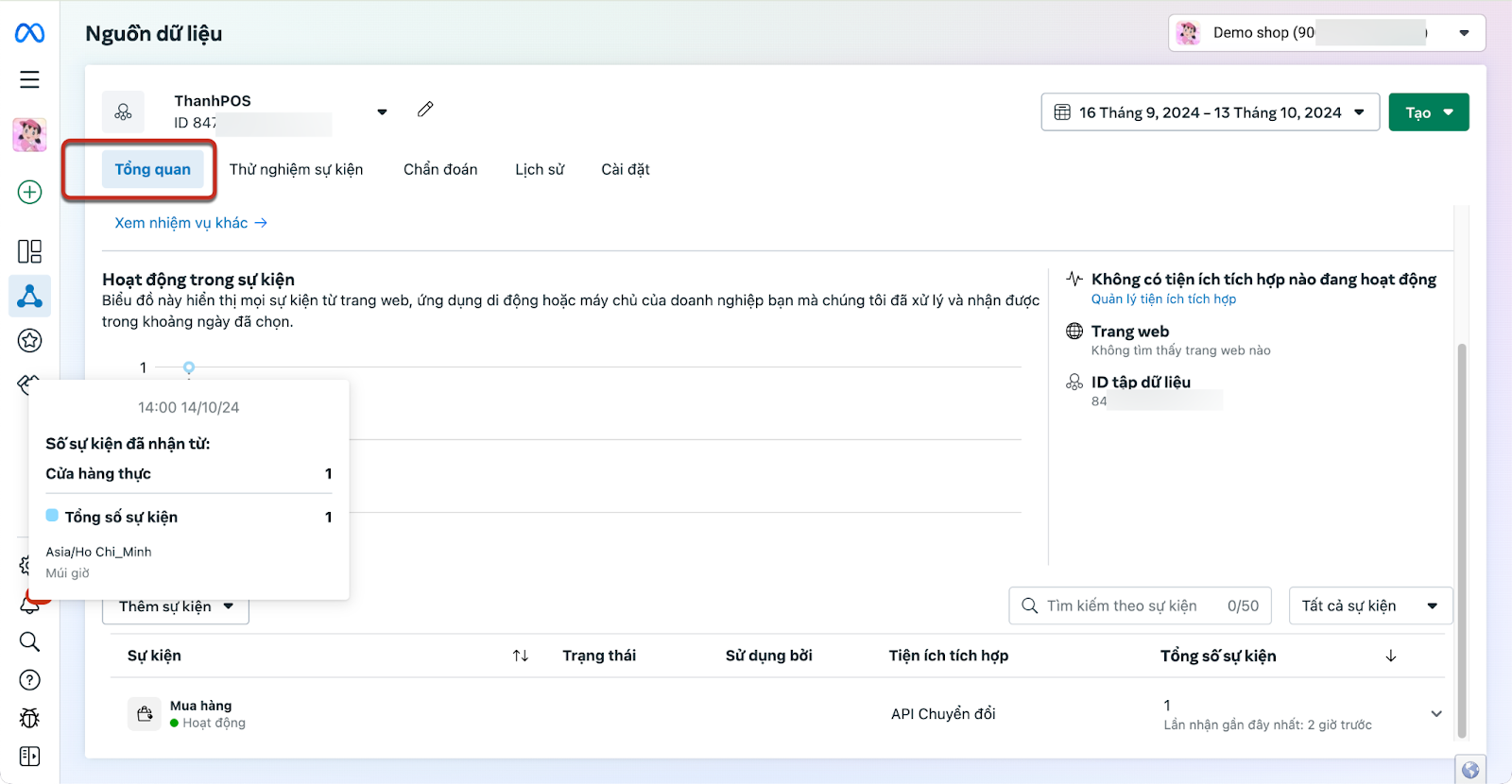
Task: Click the pencil edit name icon
Action: [x=425, y=110]
